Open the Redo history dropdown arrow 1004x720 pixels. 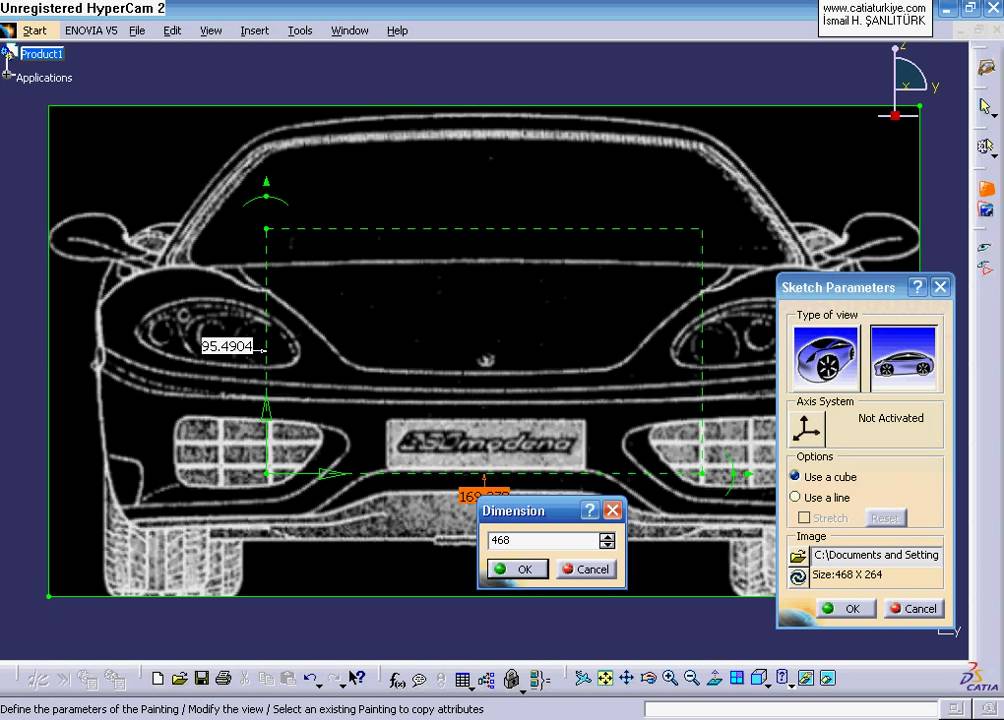click(343, 685)
